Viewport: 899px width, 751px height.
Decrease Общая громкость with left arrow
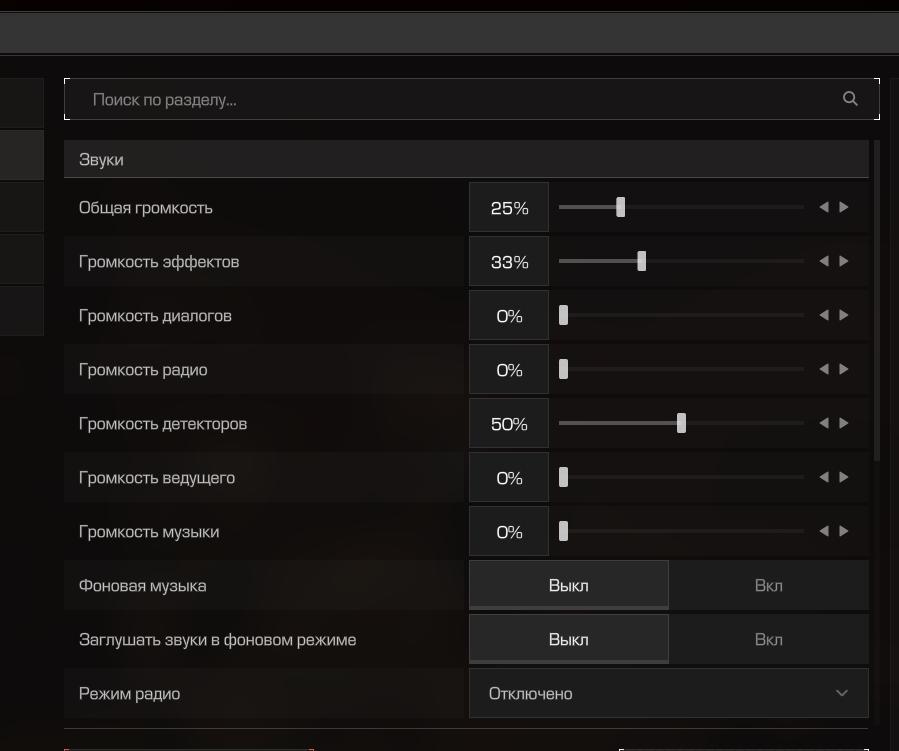824,207
